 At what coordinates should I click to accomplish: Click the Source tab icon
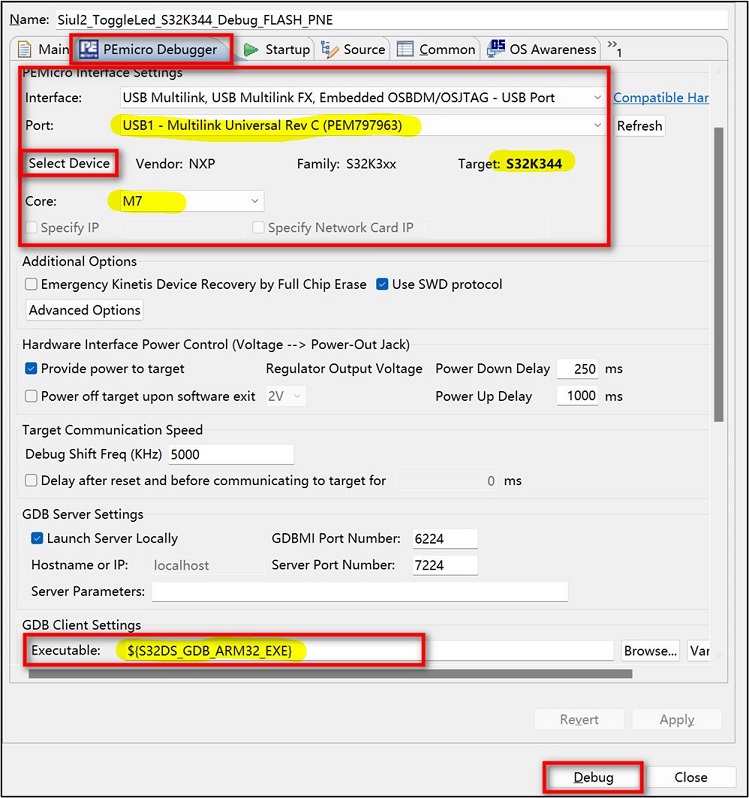[x=330, y=49]
